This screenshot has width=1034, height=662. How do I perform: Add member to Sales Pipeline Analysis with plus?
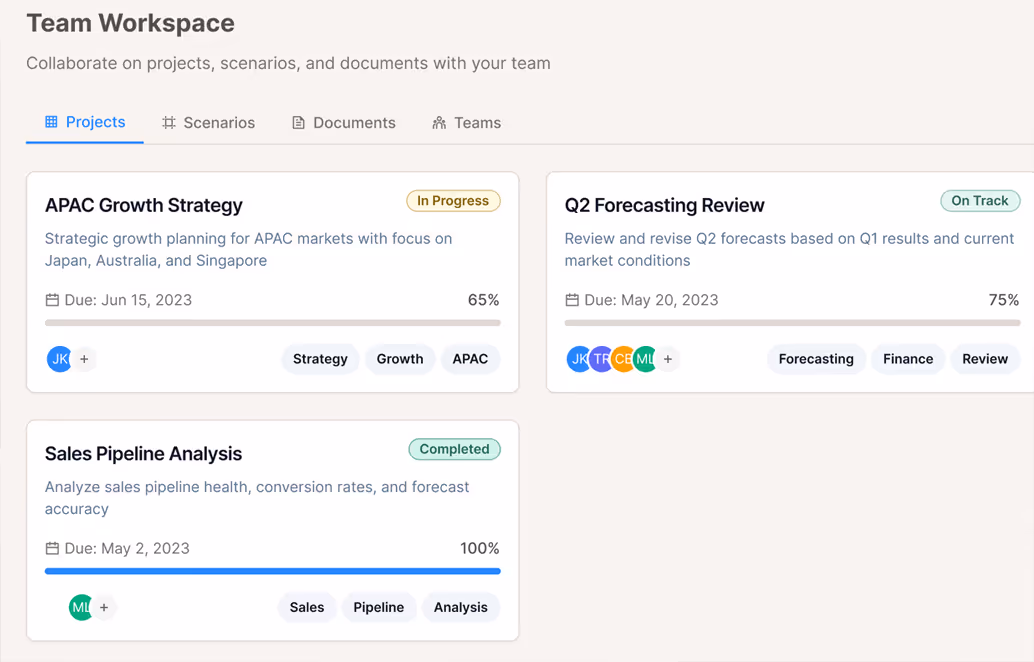tap(104, 607)
